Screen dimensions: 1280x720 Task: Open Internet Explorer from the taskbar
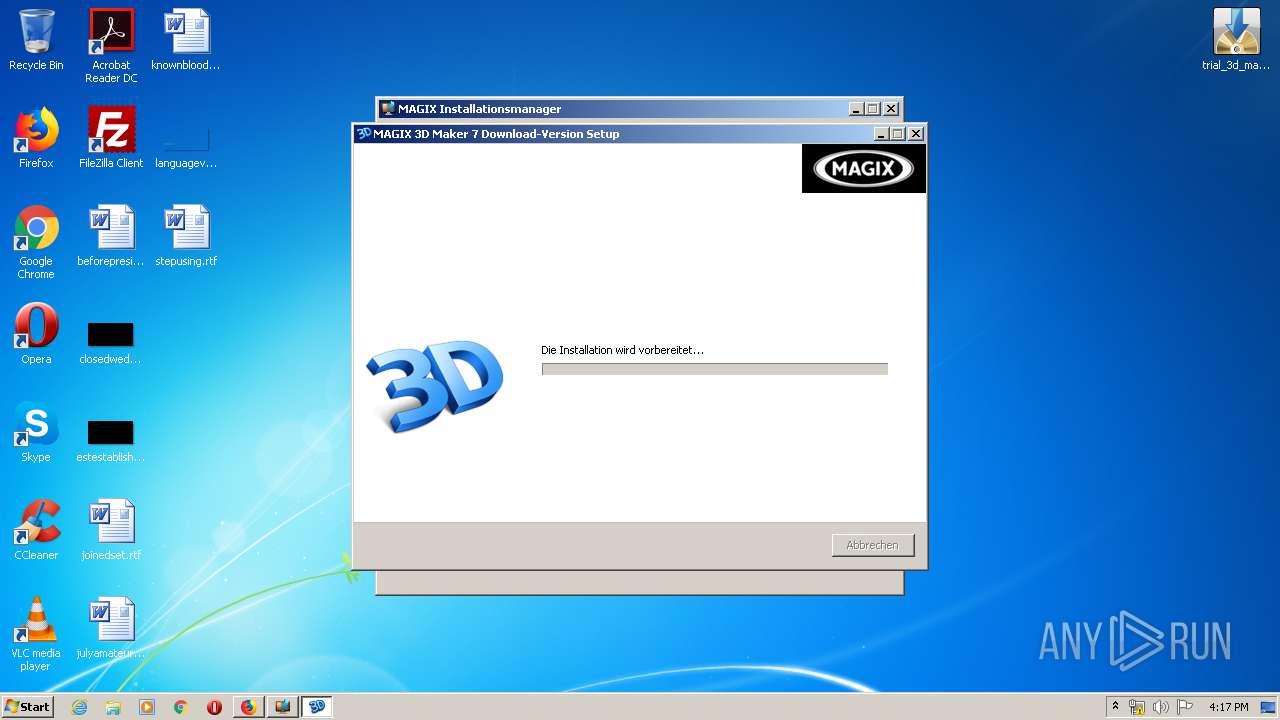point(79,707)
